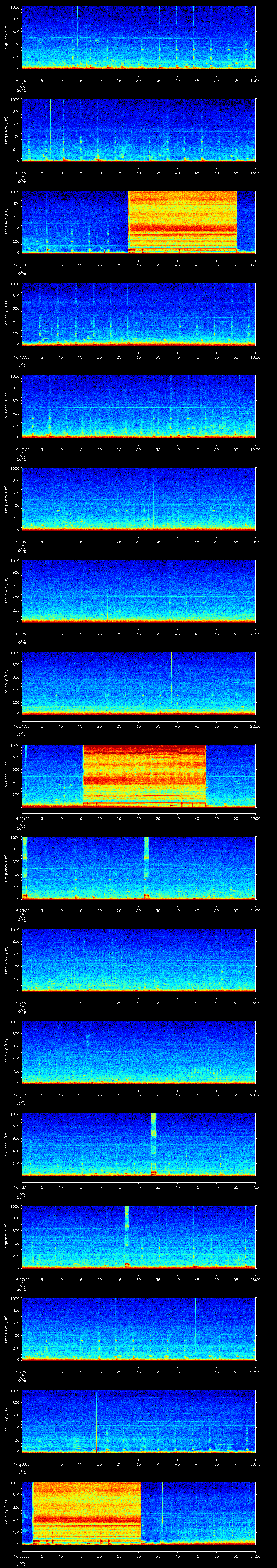Click the "16:29:00" start time label

[22, 1464]
